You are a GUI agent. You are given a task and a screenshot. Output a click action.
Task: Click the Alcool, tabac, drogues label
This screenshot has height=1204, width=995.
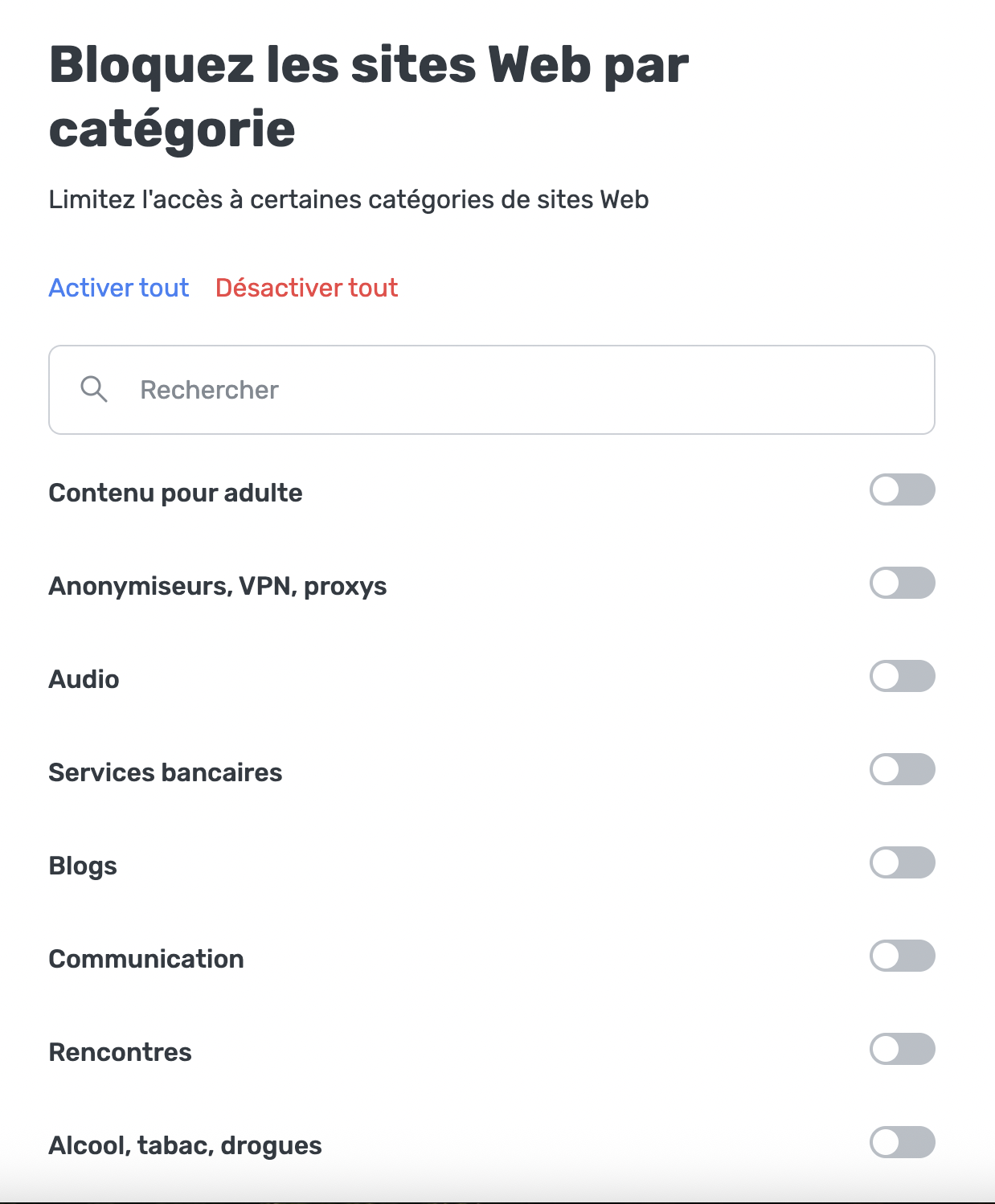click(x=185, y=1145)
